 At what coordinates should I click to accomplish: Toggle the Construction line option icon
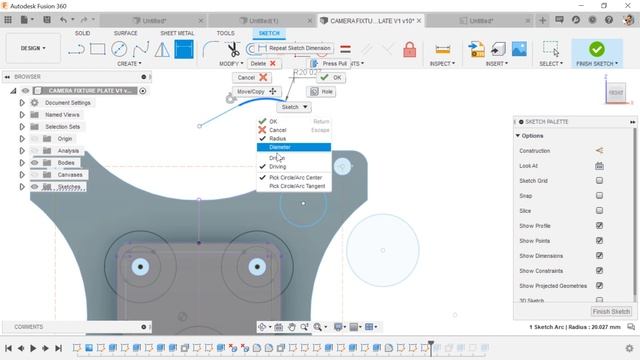(x=599, y=151)
